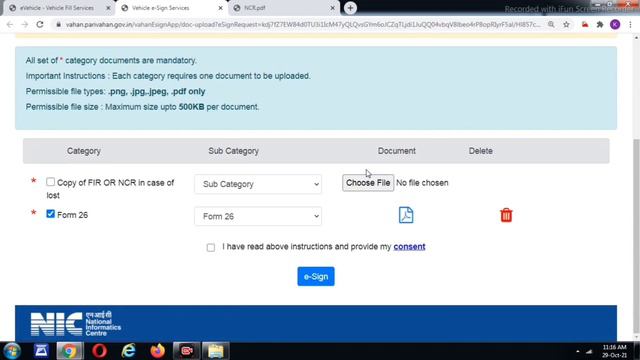Close the eVehicle Fill Services tab

108,8
